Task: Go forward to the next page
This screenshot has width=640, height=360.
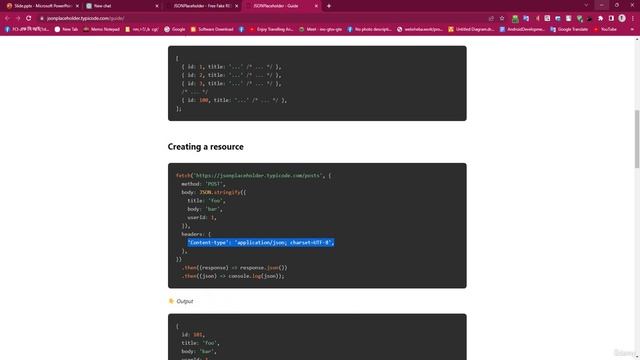Action: pyautogui.click(x=18, y=18)
